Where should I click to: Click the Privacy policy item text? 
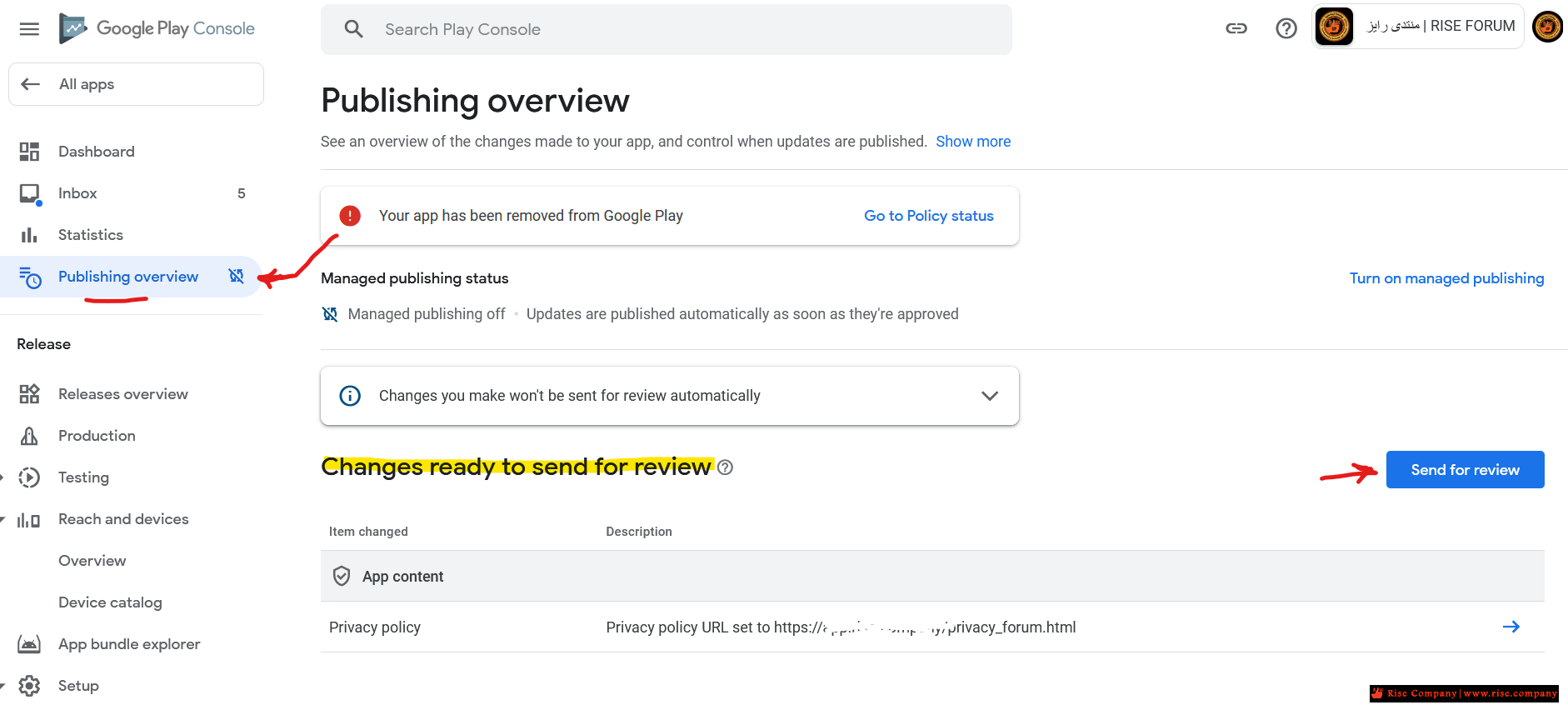pyautogui.click(x=375, y=627)
